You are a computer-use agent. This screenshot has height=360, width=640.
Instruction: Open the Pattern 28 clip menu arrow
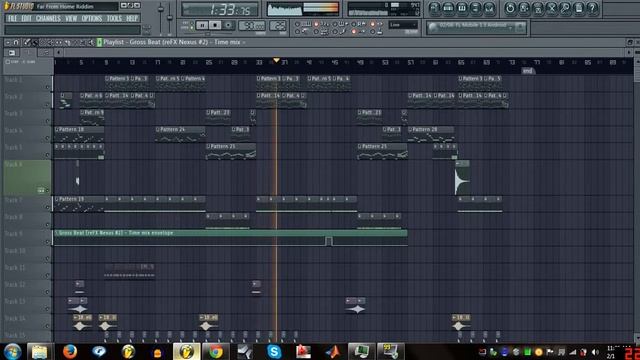410,129
